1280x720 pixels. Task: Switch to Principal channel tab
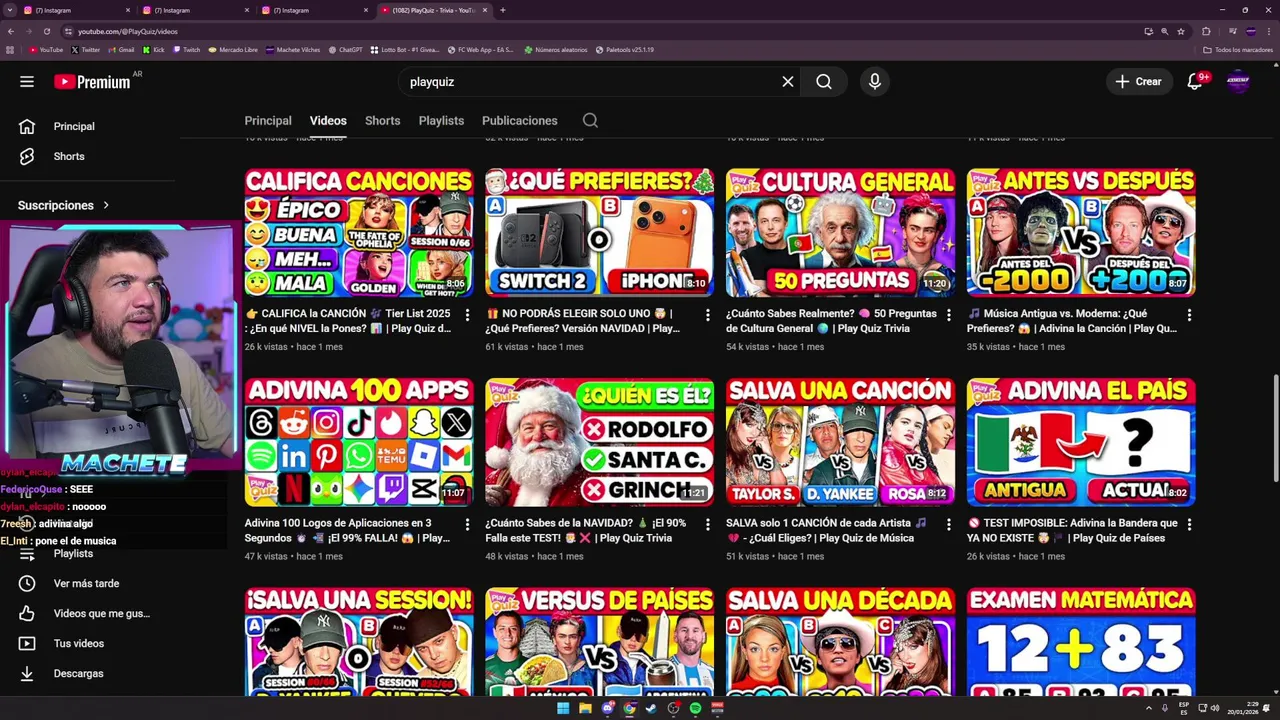268,120
